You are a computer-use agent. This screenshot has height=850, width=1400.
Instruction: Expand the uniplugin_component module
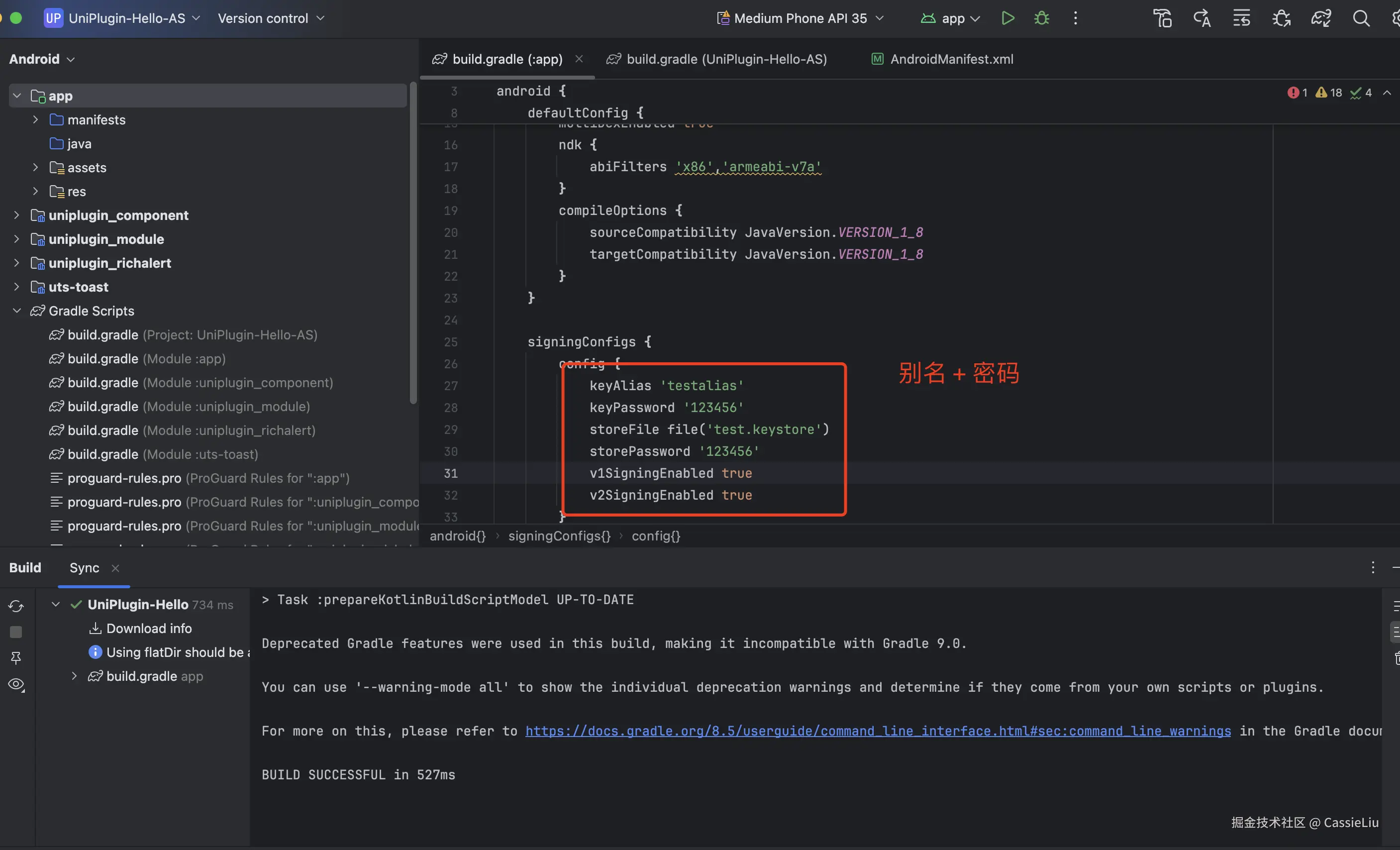pyautogui.click(x=16, y=215)
